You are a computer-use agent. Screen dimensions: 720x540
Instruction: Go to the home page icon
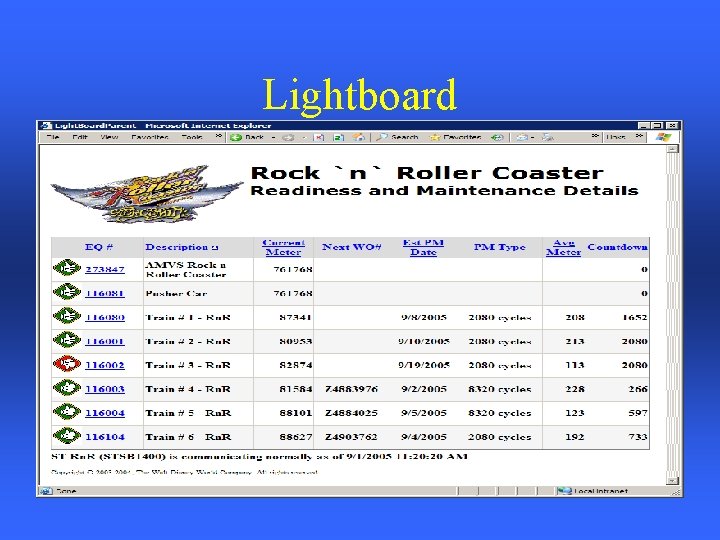click(x=359, y=137)
